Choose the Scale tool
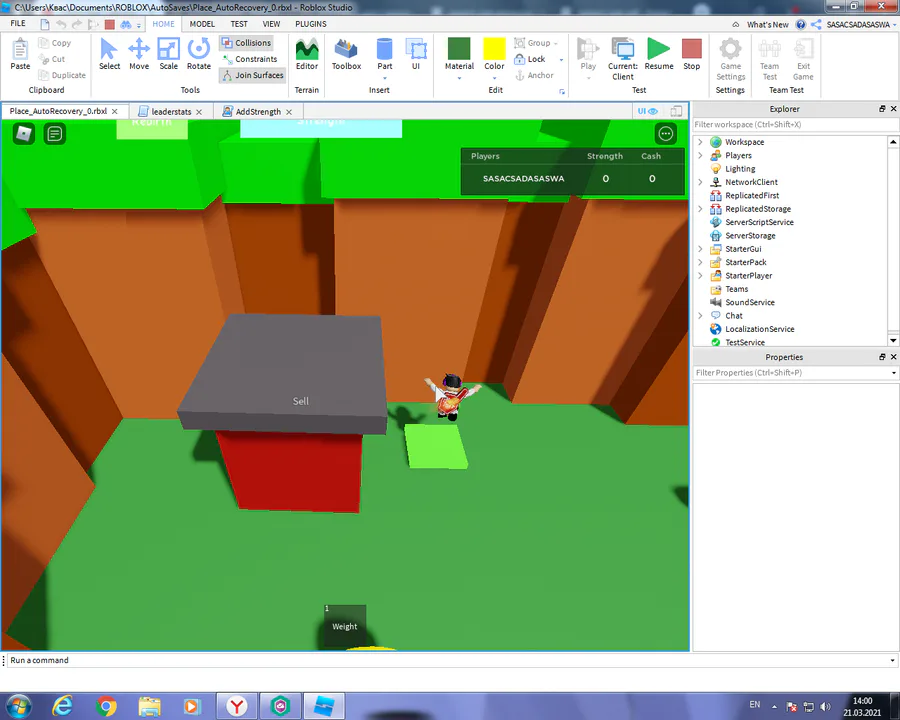 coord(169,54)
